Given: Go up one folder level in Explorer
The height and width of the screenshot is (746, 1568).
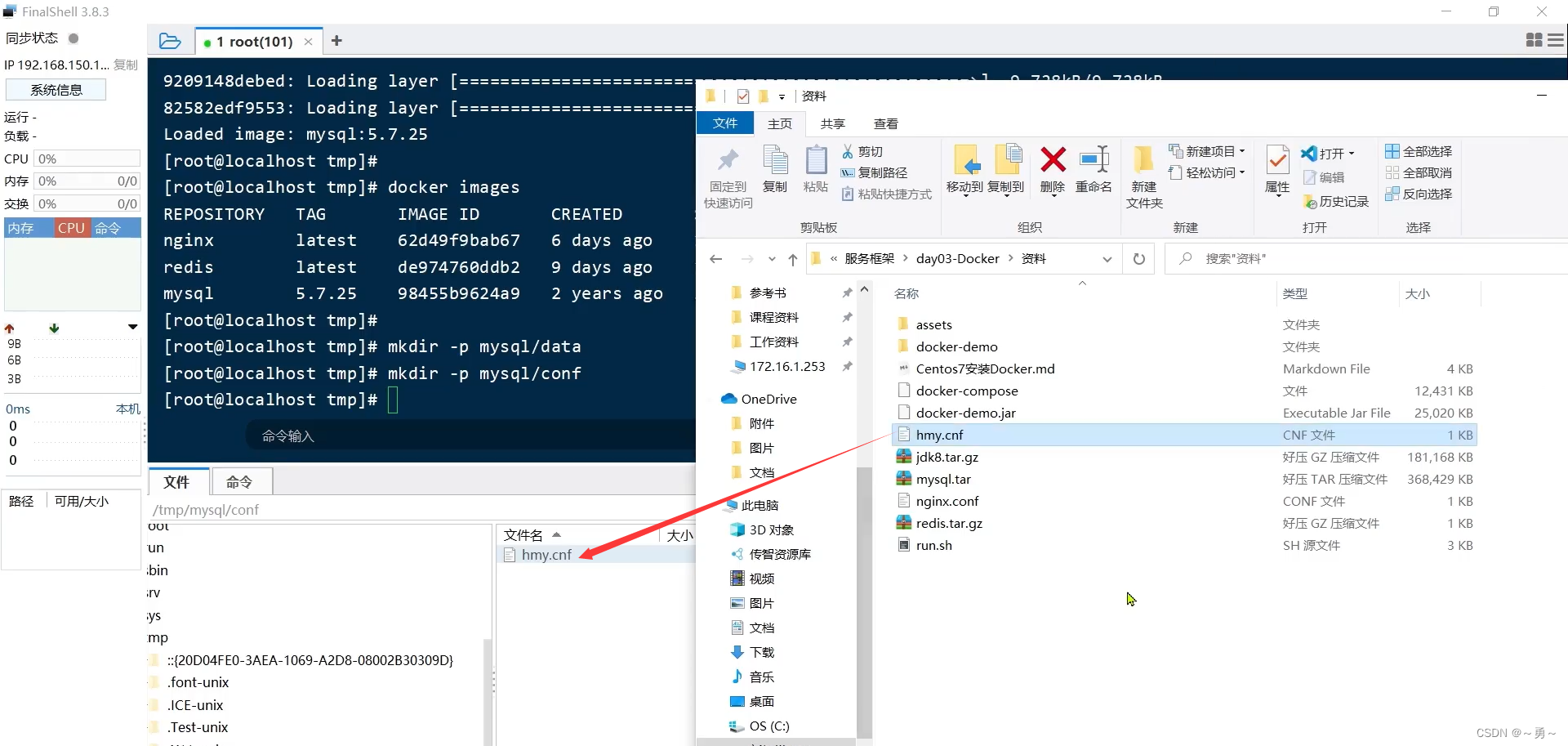Looking at the screenshot, I should click(792, 259).
